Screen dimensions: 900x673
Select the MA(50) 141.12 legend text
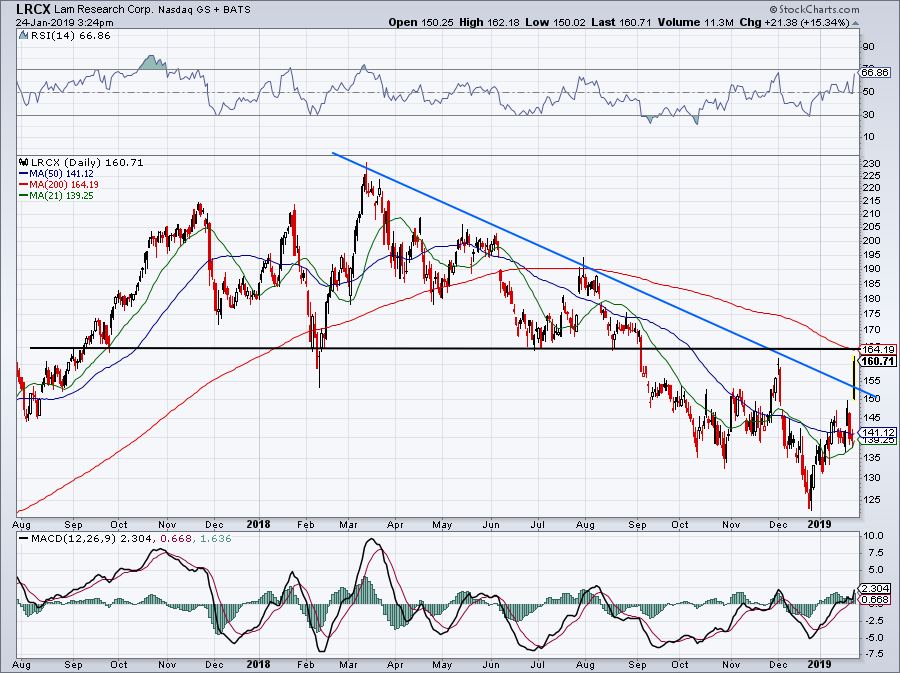pyautogui.click(x=61, y=173)
